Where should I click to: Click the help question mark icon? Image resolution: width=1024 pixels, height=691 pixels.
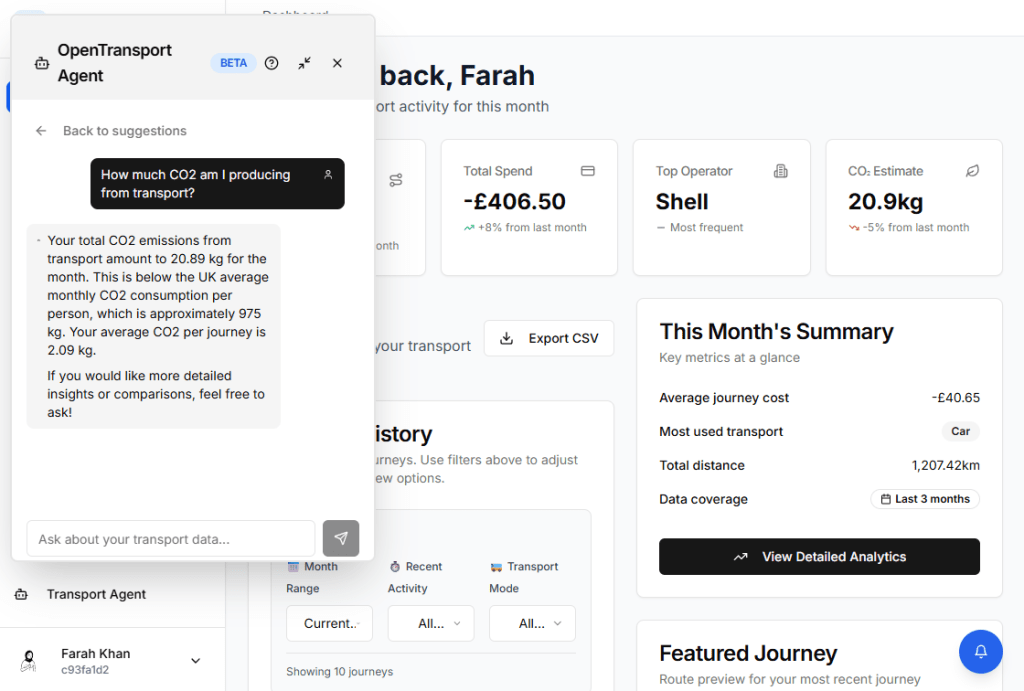(271, 63)
